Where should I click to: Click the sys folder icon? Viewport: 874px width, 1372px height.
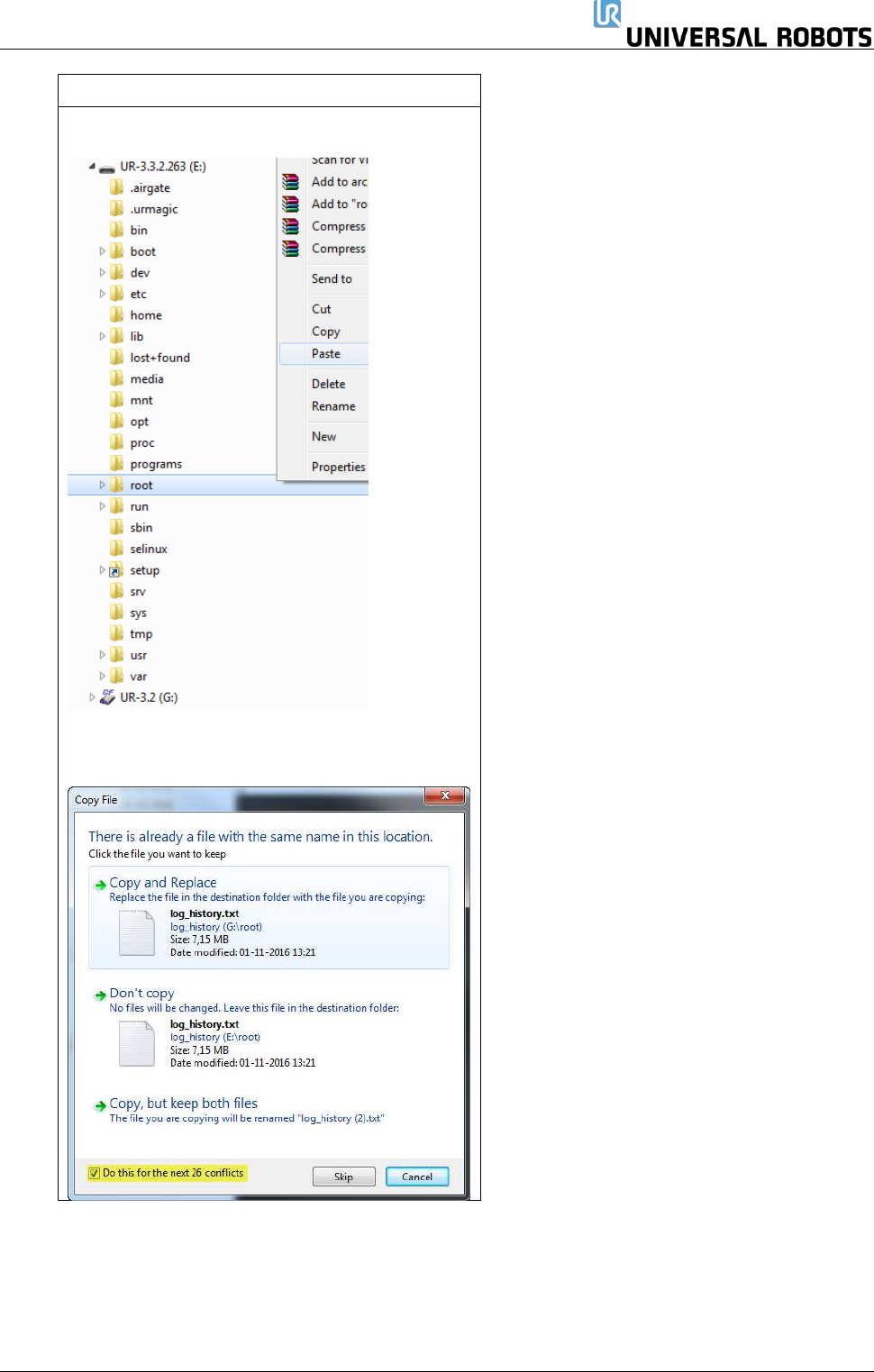click(117, 612)
